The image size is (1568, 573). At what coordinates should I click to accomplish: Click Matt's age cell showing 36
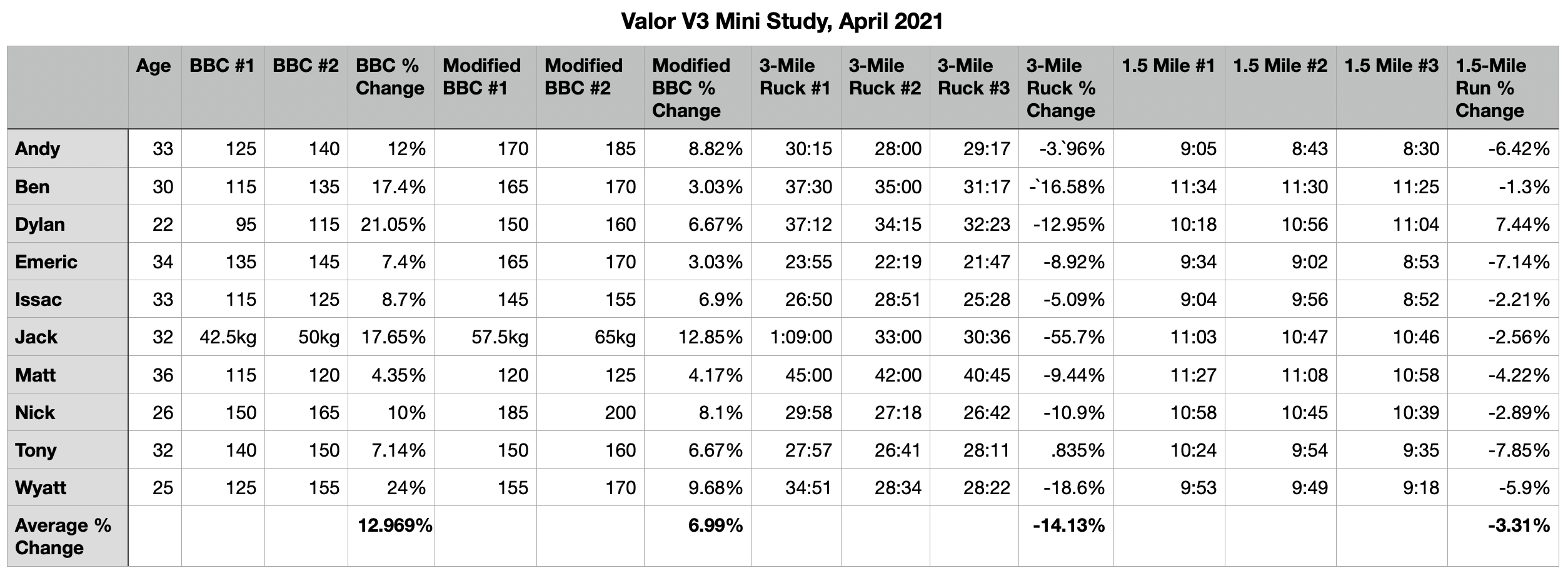click(163, 375)
